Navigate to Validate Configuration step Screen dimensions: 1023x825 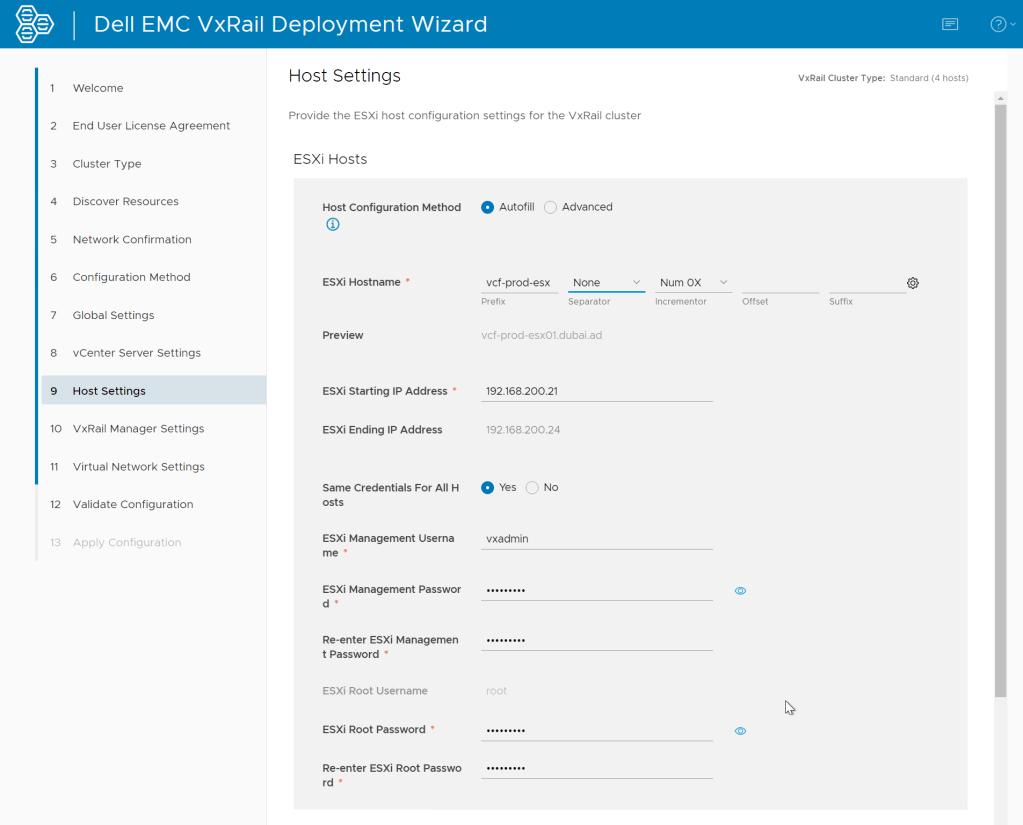(x=133, y=505)
